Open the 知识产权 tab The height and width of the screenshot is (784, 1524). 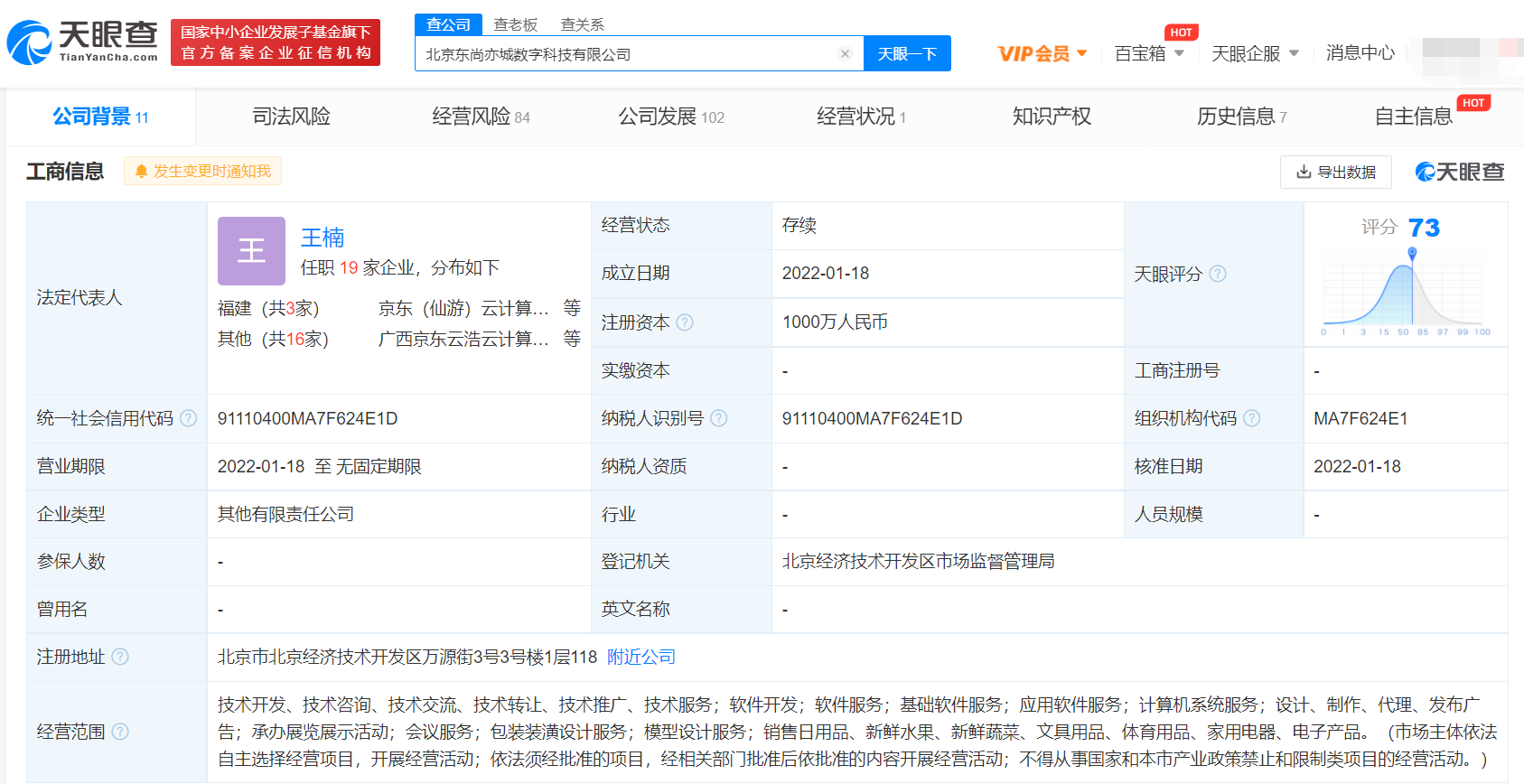(1052, 117)
